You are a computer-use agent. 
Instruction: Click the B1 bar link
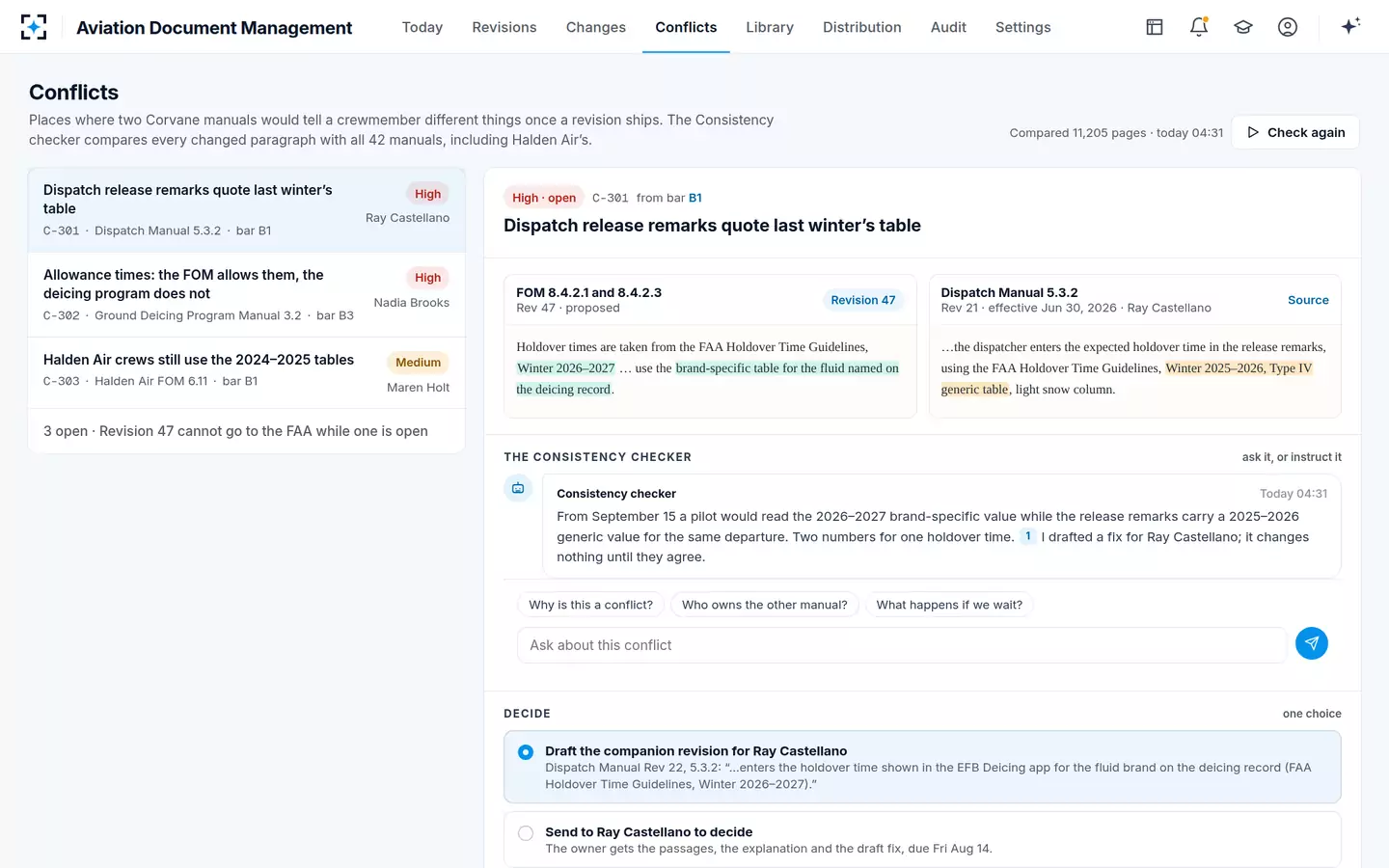pos(695,198)
